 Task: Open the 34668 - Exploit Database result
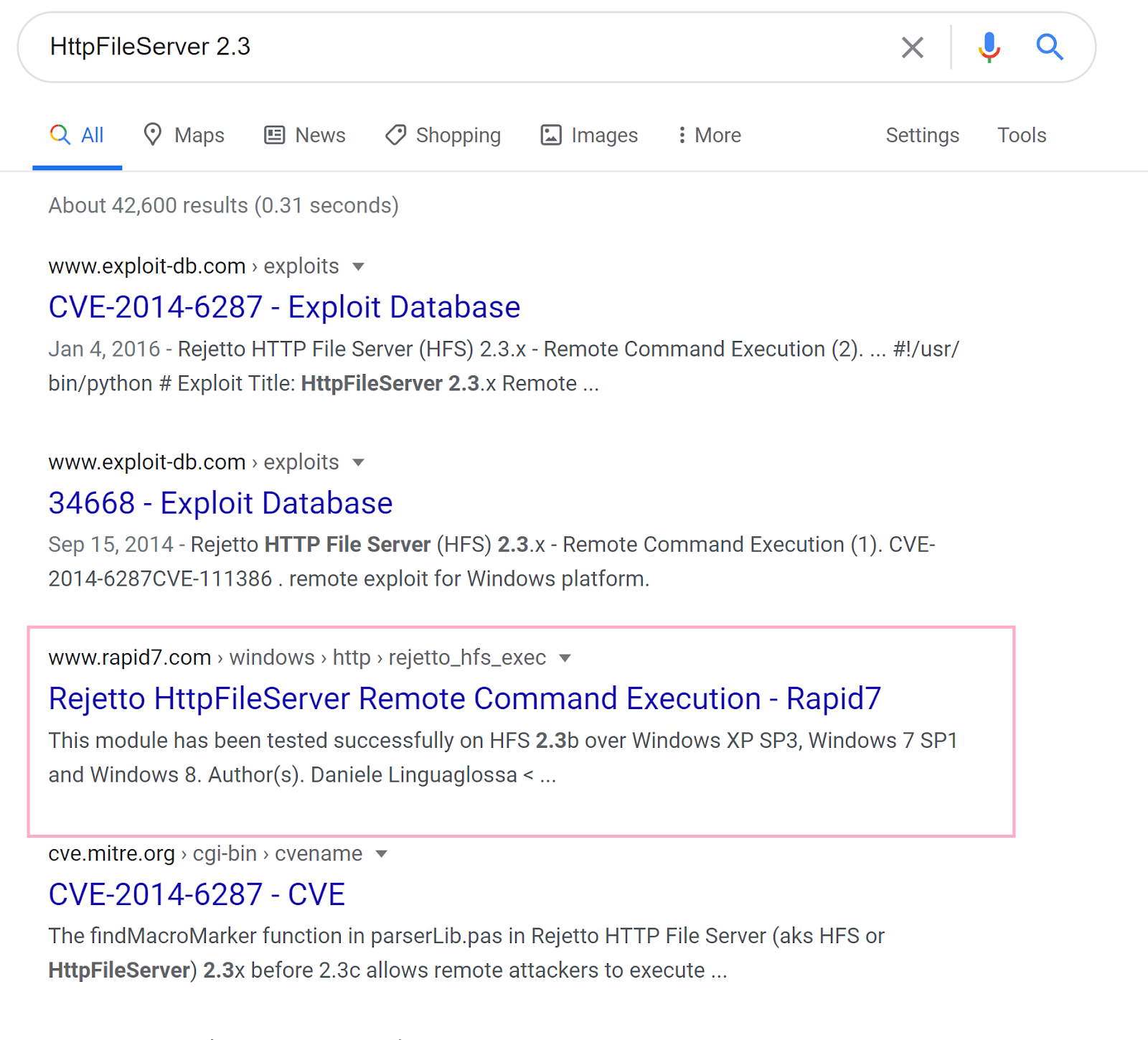point(220,503)
